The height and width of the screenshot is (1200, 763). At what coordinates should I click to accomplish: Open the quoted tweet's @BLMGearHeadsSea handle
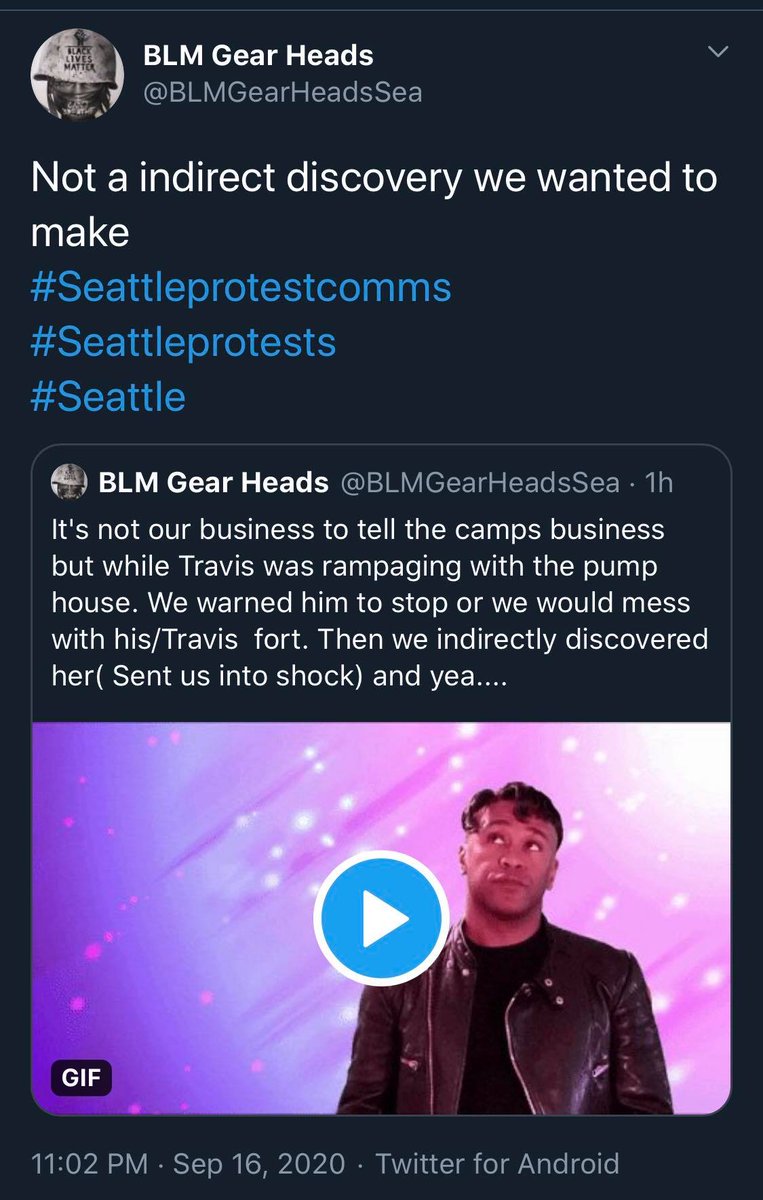[481, 483]
